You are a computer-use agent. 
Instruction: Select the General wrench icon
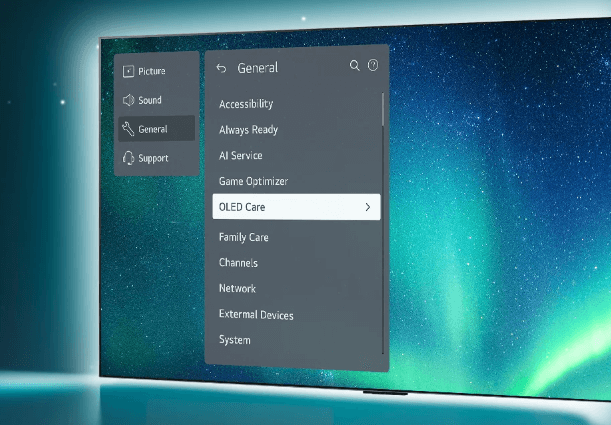[x=128, y=129]
